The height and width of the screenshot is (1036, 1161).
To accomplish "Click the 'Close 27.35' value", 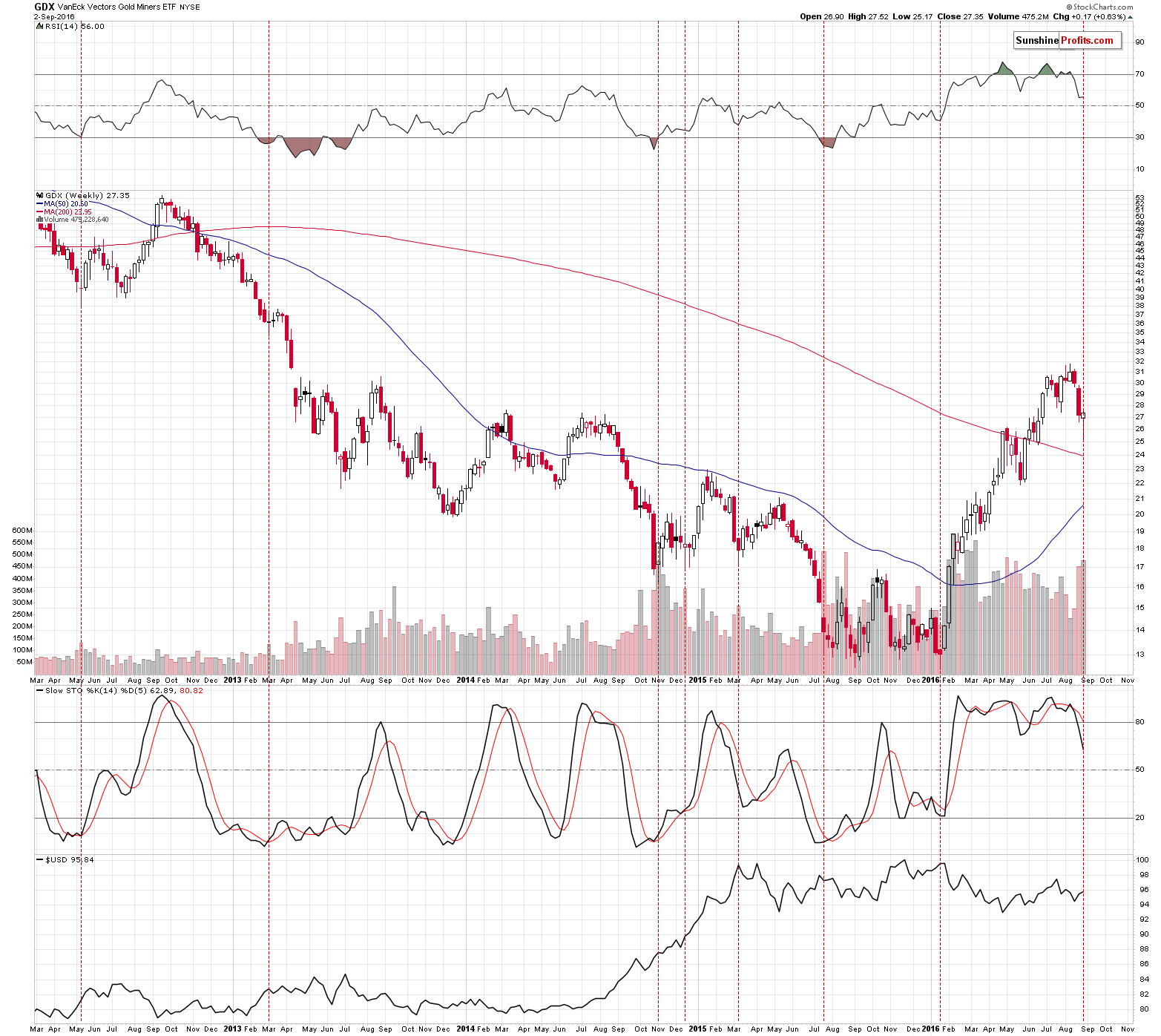I will 960,17.
